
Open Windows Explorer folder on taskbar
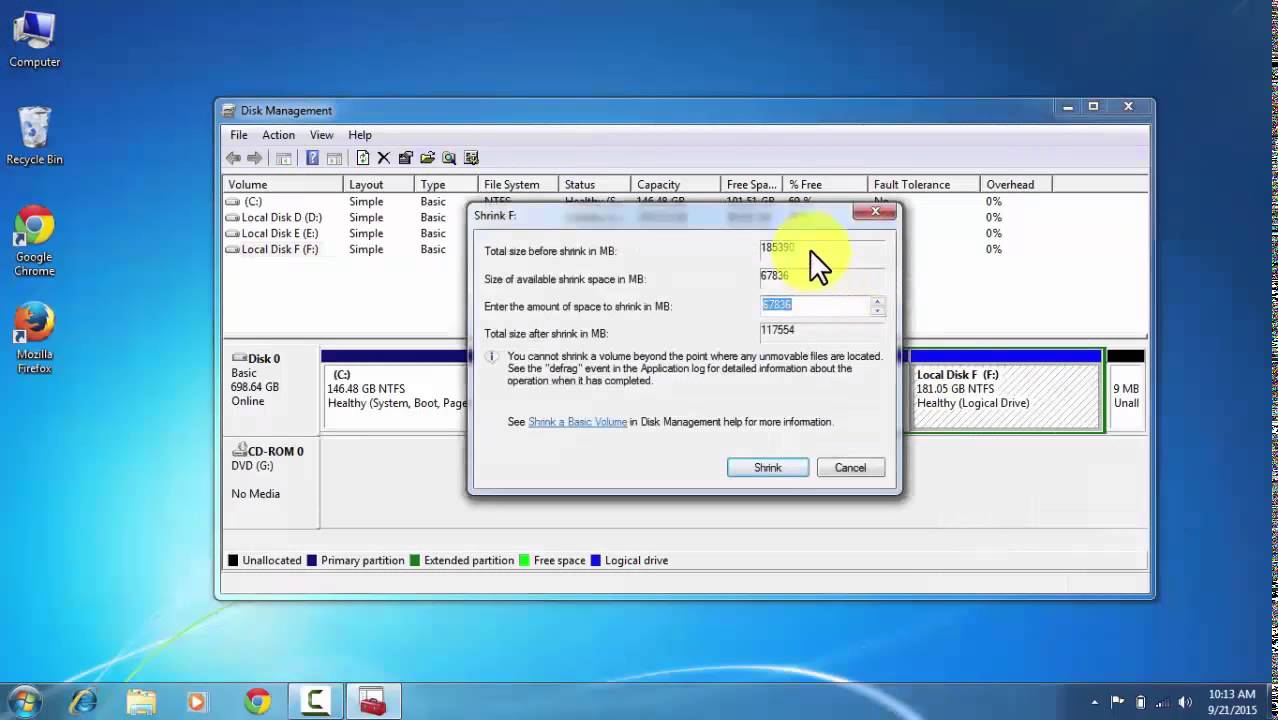coord(142,701)
